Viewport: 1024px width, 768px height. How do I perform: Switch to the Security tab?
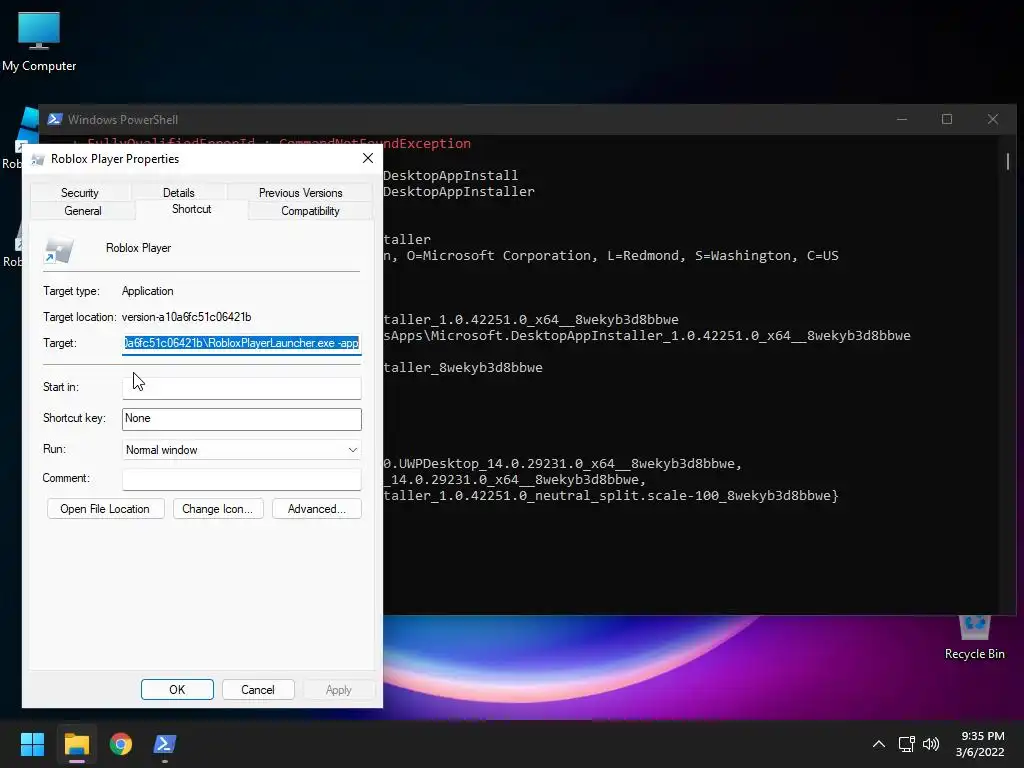point(80,193)
